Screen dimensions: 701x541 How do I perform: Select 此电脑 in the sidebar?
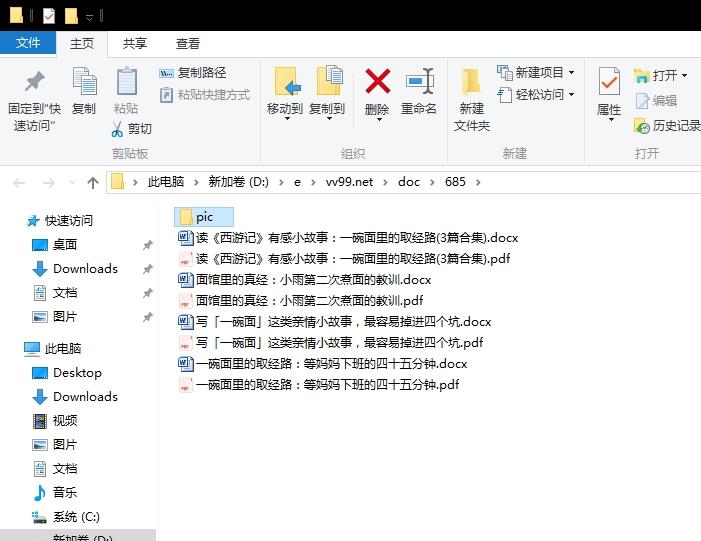point(52,348)
